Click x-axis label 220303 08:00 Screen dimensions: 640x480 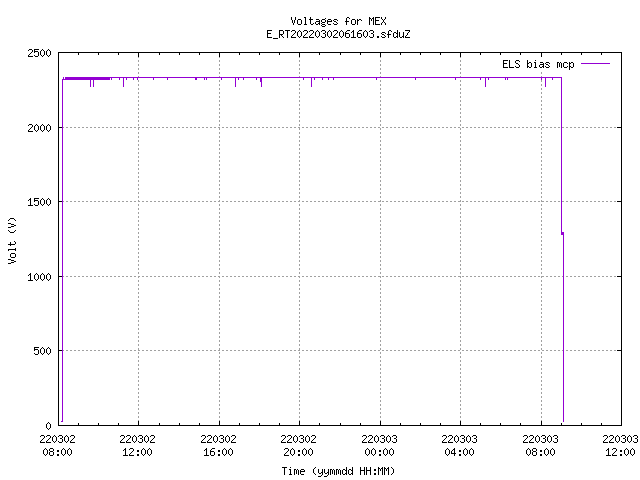tap(540, 446)
